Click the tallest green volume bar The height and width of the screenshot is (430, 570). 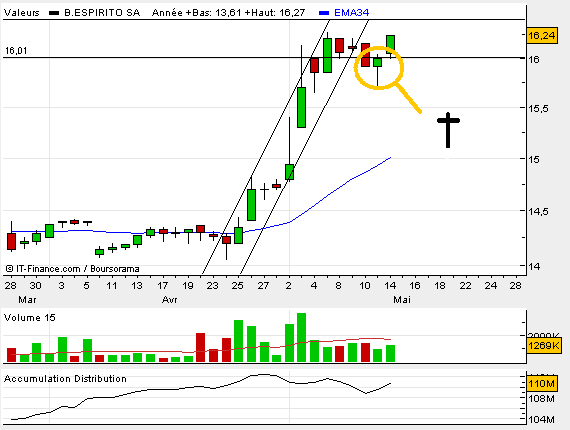click(x=301, y=337)
